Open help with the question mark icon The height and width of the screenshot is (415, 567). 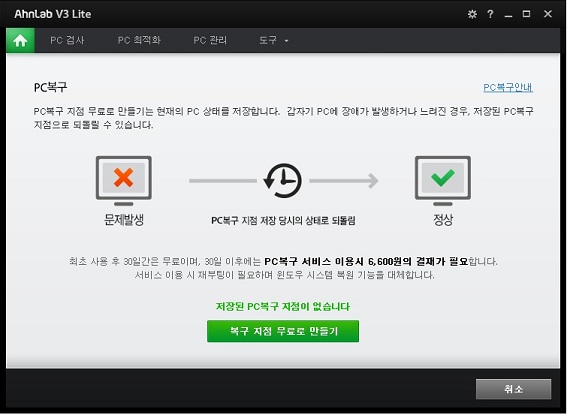click(x=490, y=14)
